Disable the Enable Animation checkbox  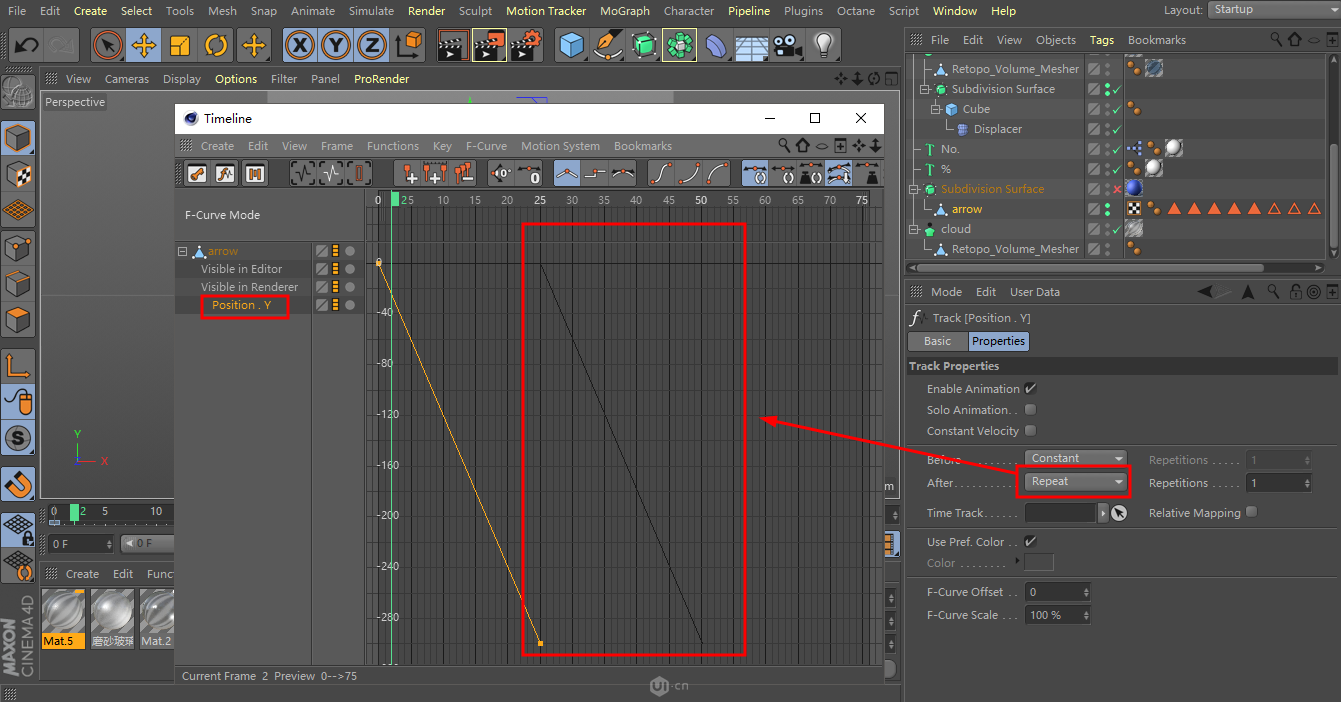pyautogui.click(x=1030, y=389)
